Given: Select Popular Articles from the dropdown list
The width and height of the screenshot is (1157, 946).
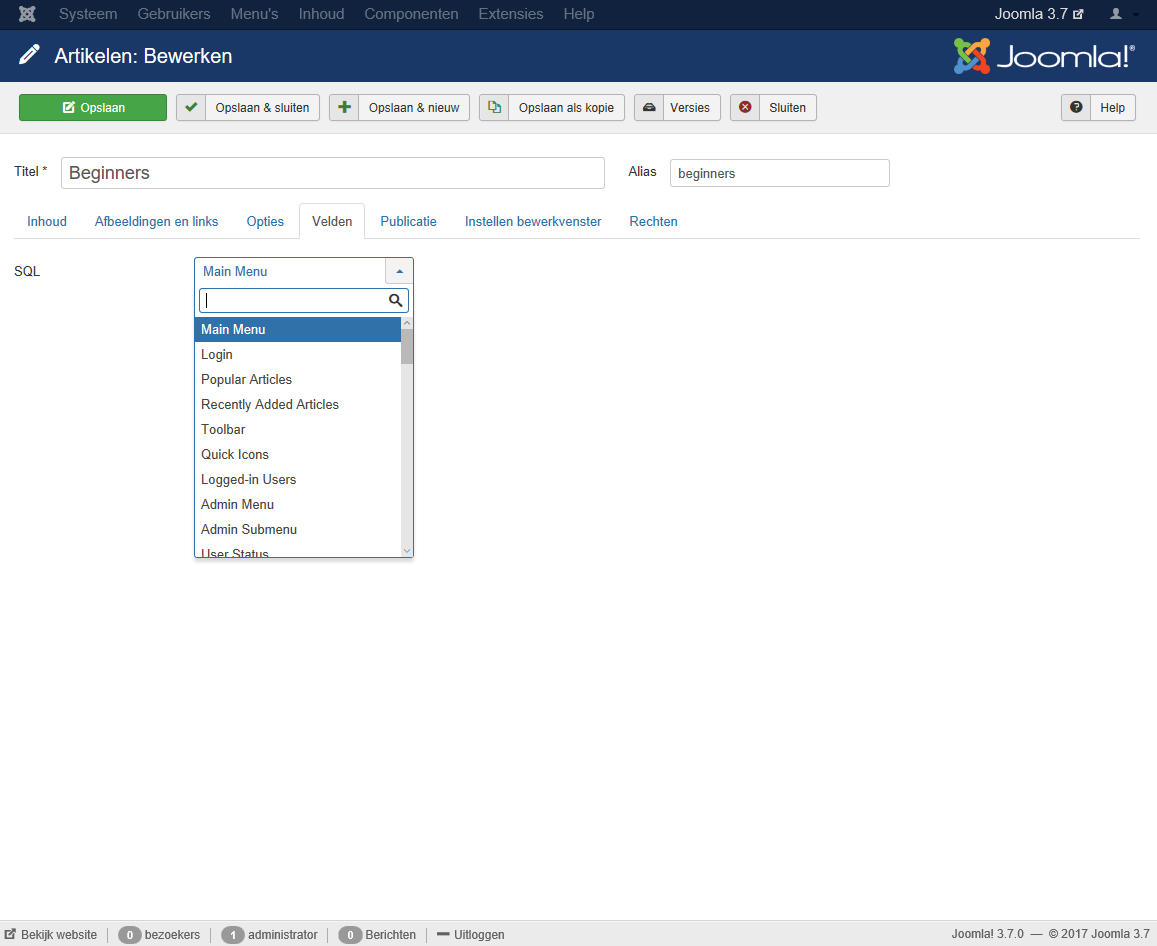Looking at the screenshot, I should click(247, 380).
